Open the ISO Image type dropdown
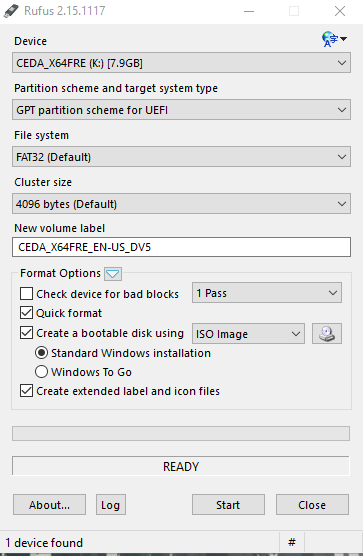Viewport: 363px width, 556px height. (248, 333)
